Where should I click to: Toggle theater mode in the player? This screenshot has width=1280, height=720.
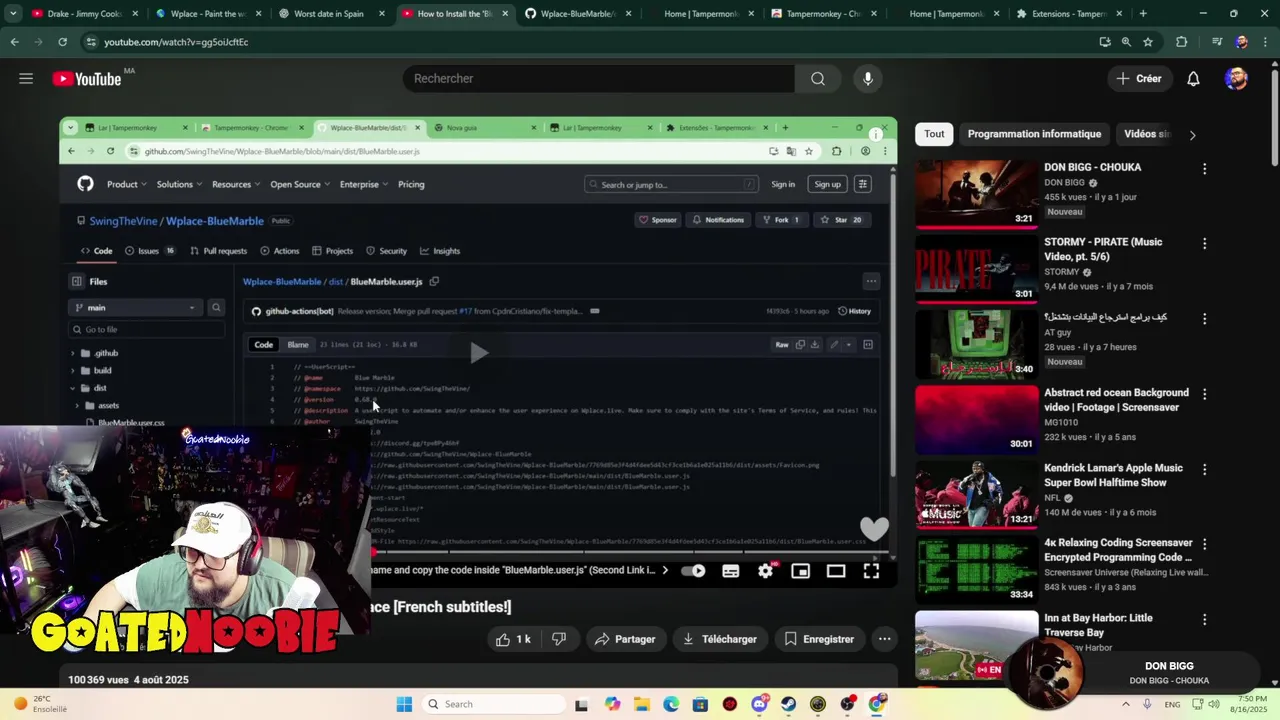pos(835,571)
